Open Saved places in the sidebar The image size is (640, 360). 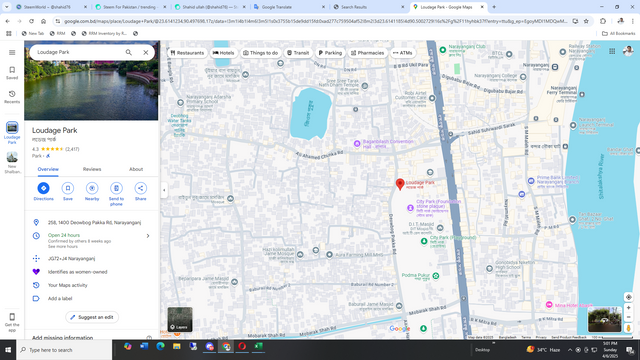click(x=12, y=73)
